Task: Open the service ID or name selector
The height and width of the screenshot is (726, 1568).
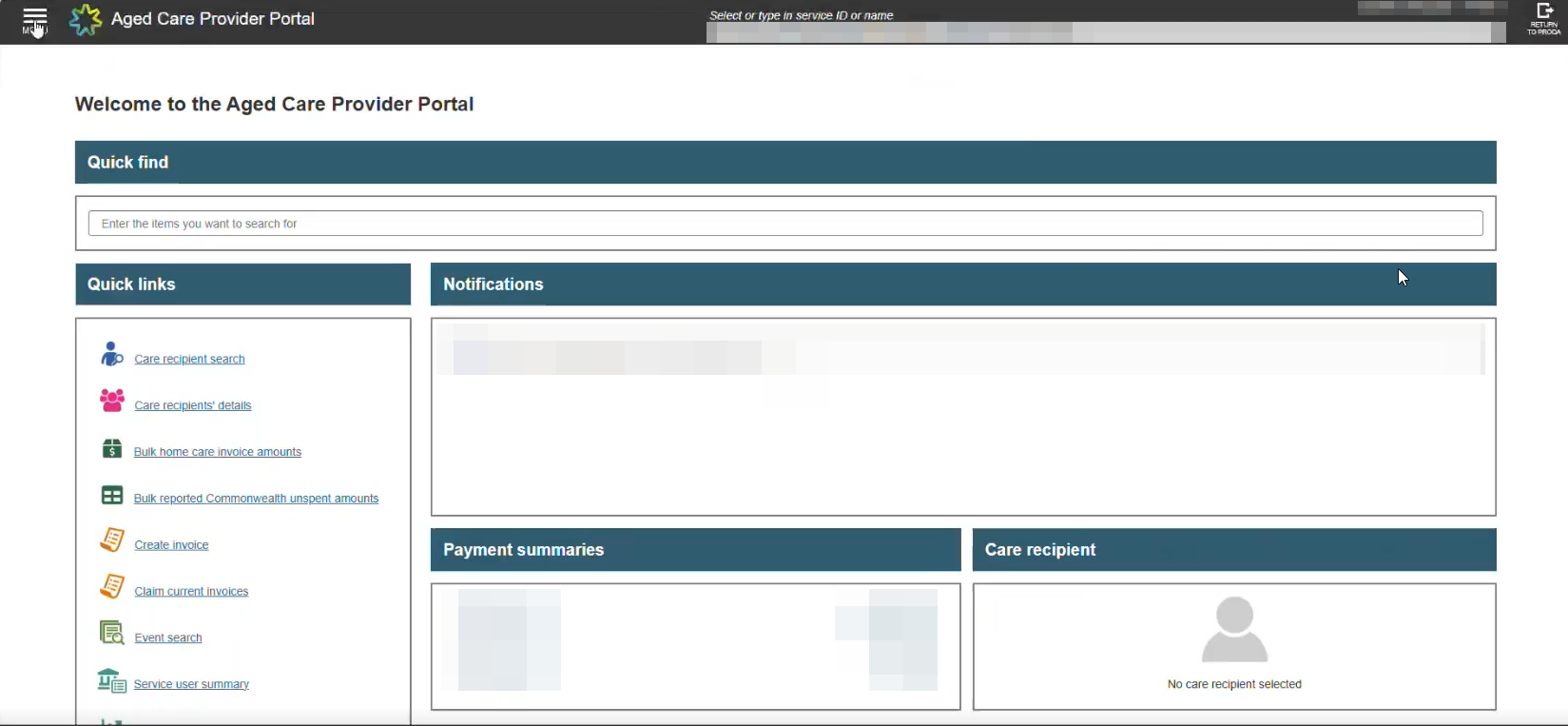Action: tap(1105, 32)
